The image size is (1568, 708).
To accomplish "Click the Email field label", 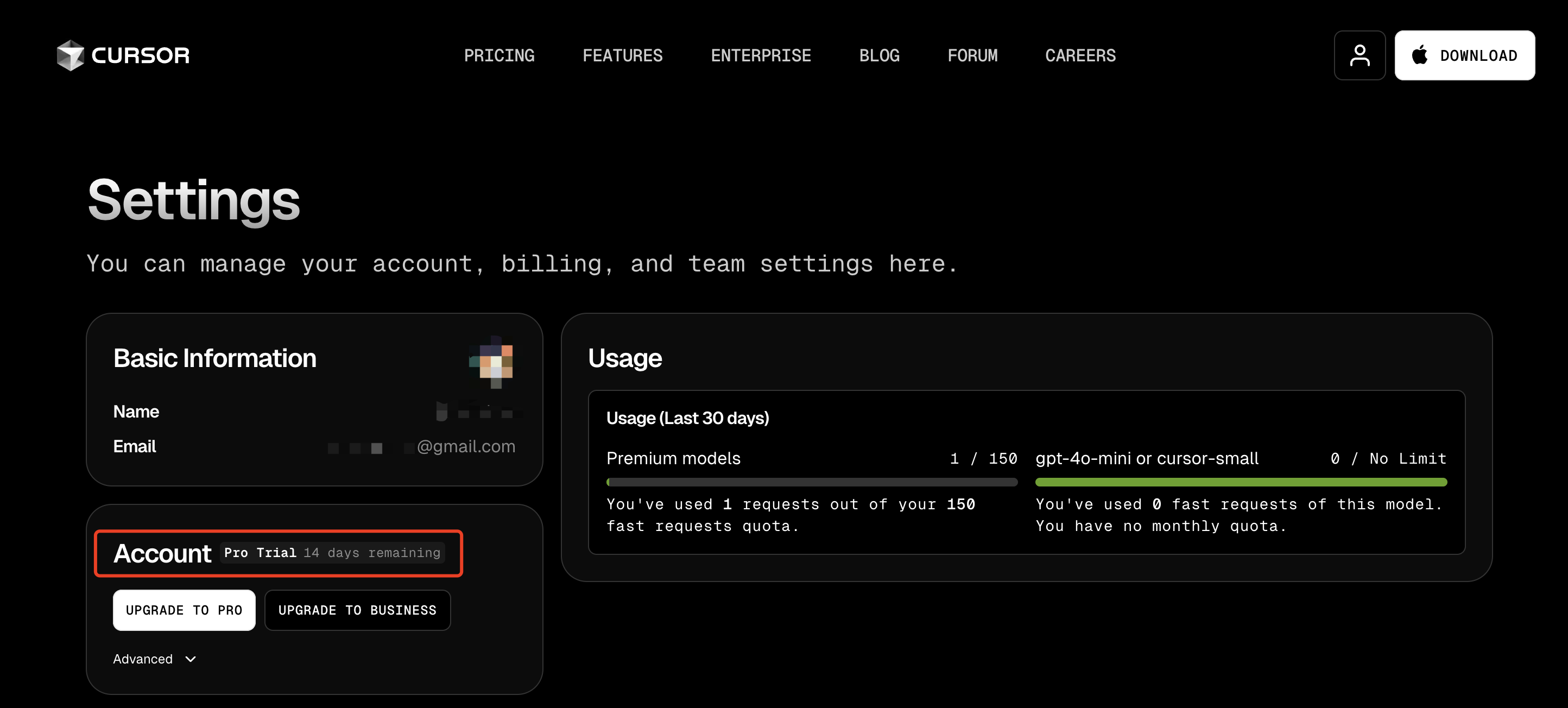I will pos(135,446).
